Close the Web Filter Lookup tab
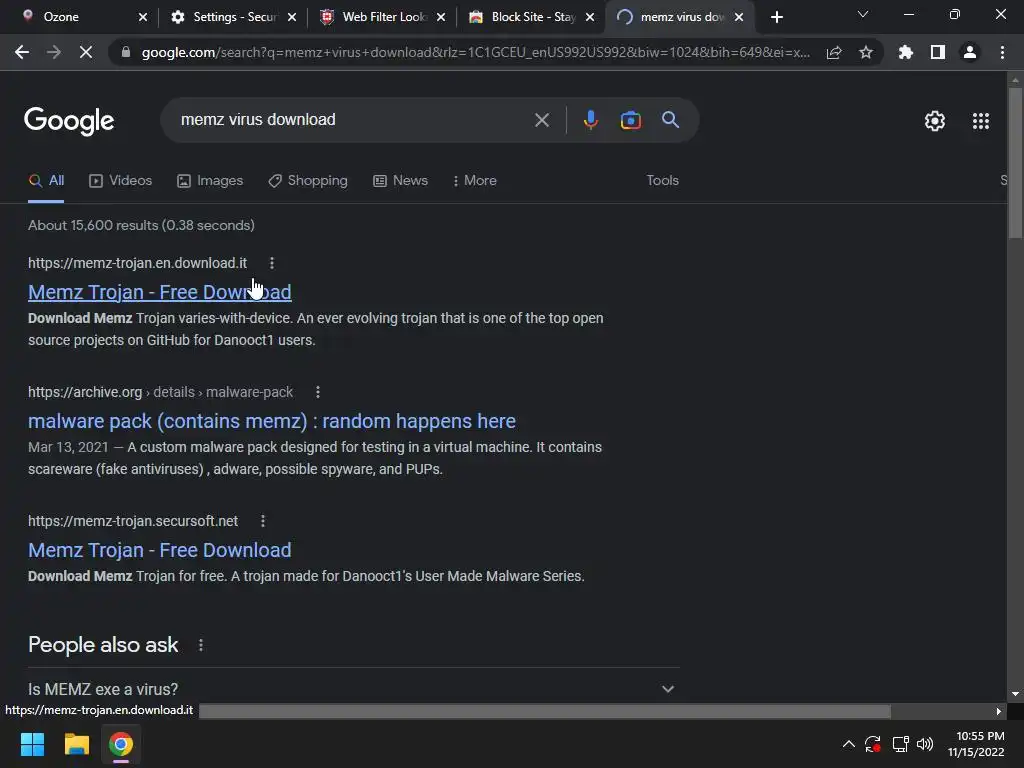The height and width of the screenshot is (768, 1024). point(441,17)
